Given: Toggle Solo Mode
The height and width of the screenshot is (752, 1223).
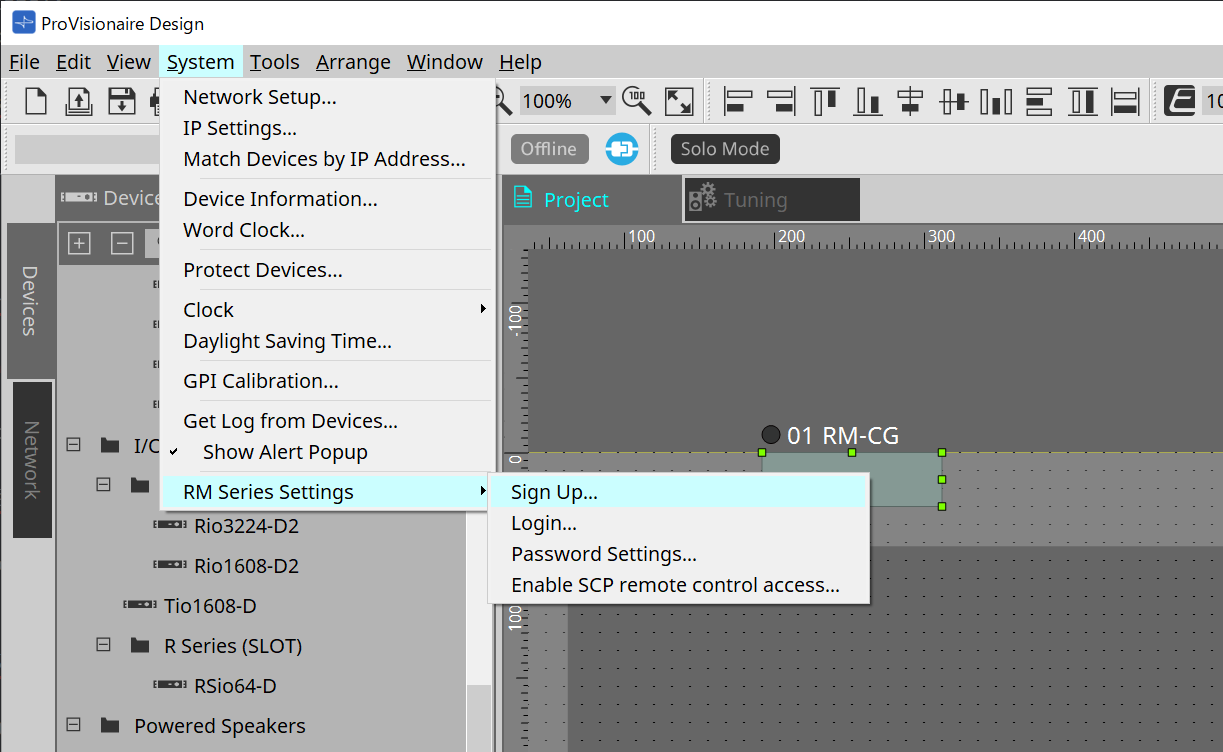Looking at the screenshot, I should pos(725,149).
